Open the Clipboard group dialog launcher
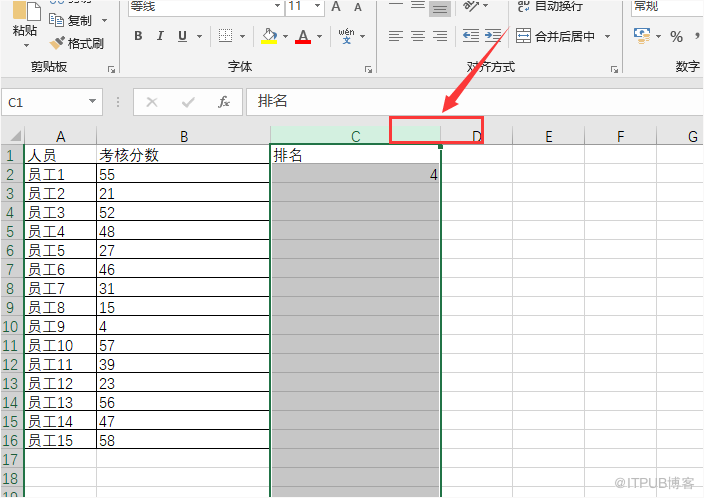Viewport: 704px width, 498px height. point(111,69)
